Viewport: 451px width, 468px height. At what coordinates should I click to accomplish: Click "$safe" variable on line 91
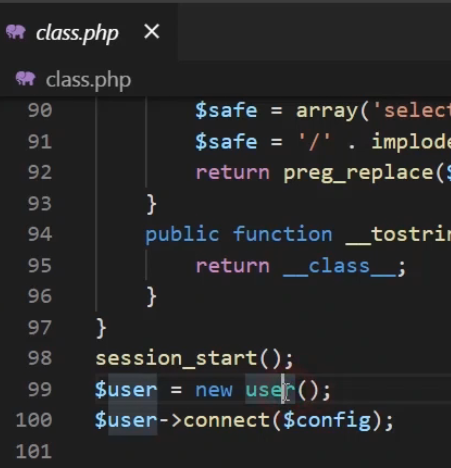click(226, 141)
